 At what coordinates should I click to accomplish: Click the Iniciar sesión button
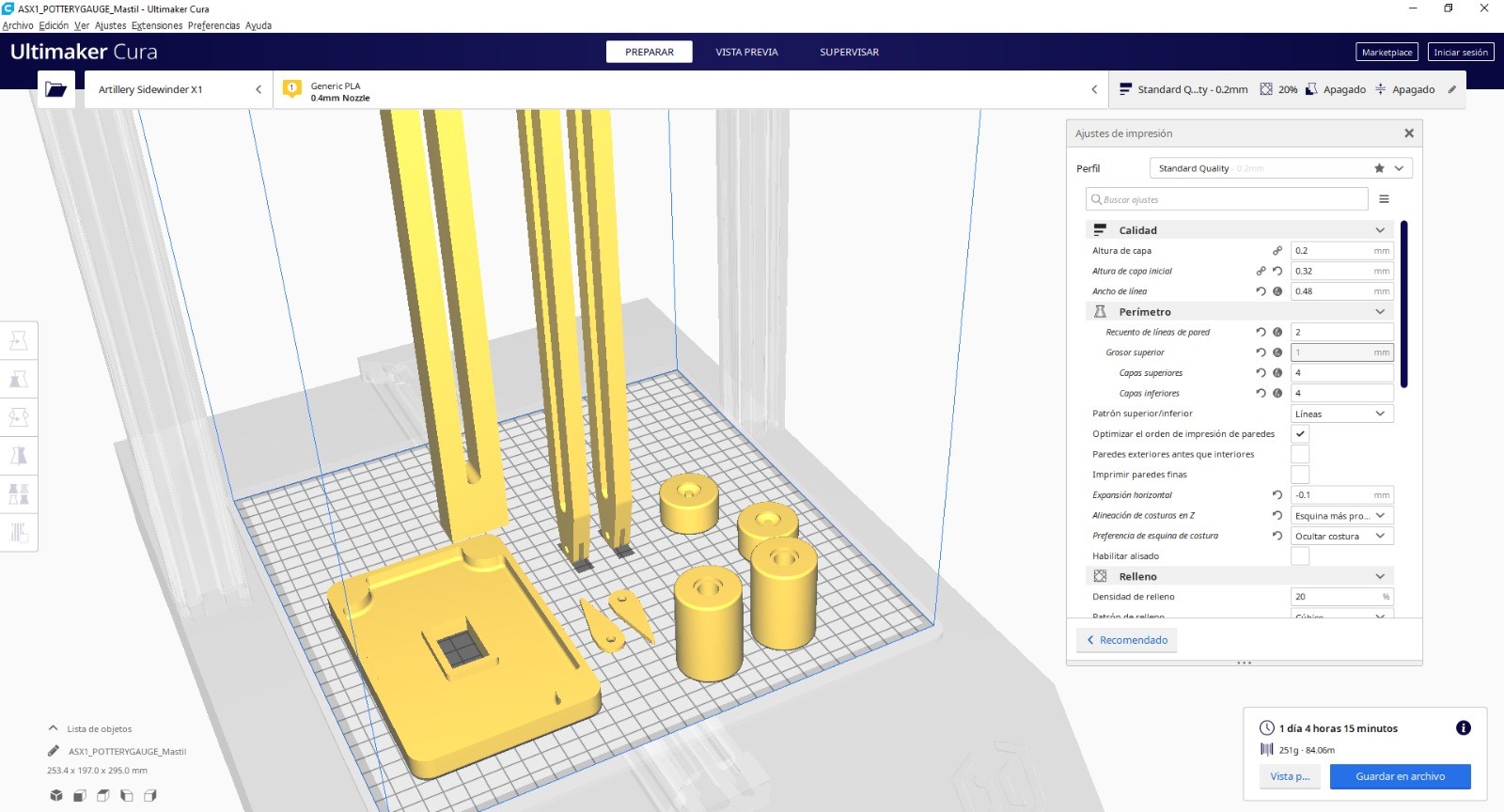(x=1461, y=53)
